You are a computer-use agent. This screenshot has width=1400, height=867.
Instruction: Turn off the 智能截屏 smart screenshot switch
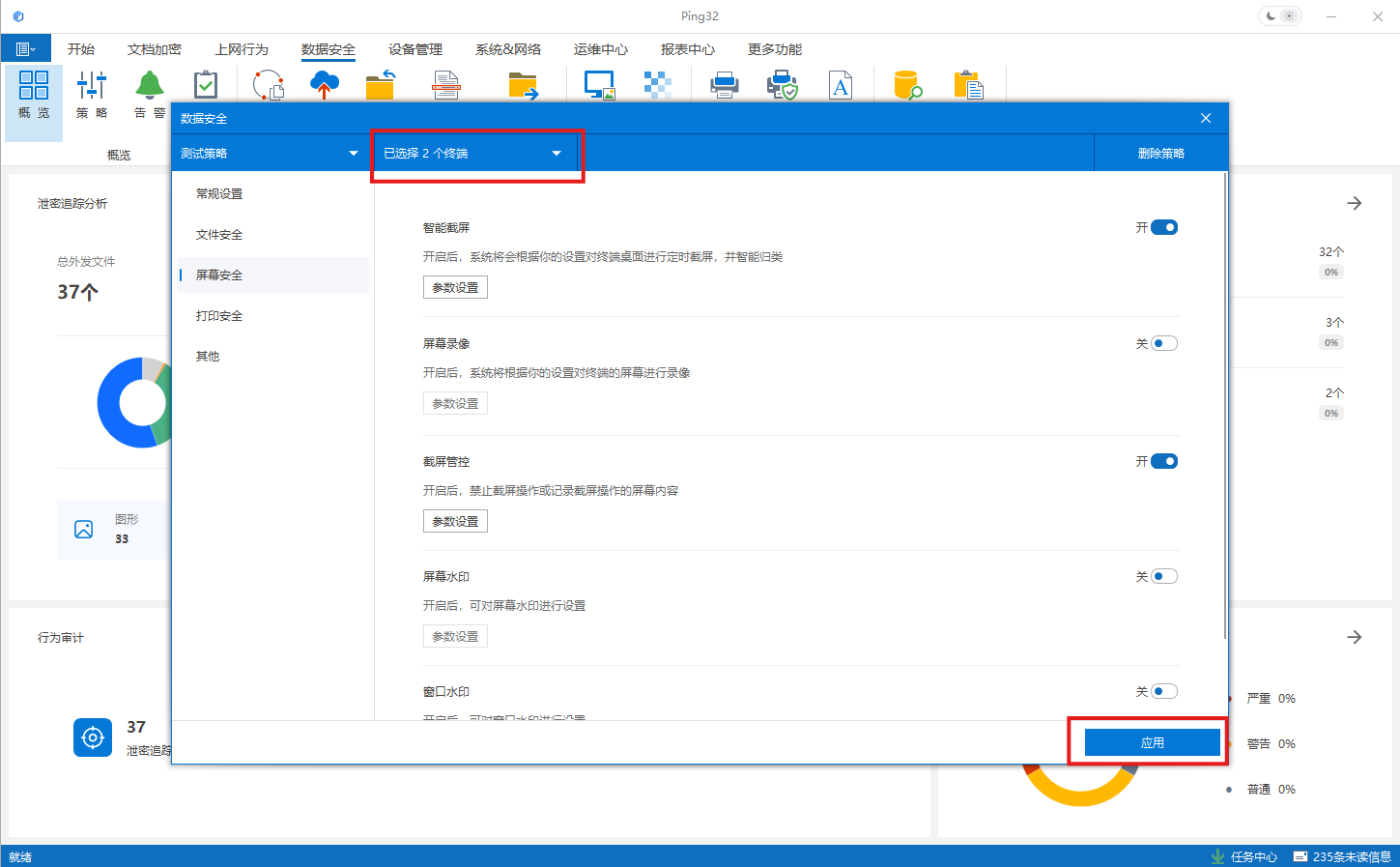1164,227
